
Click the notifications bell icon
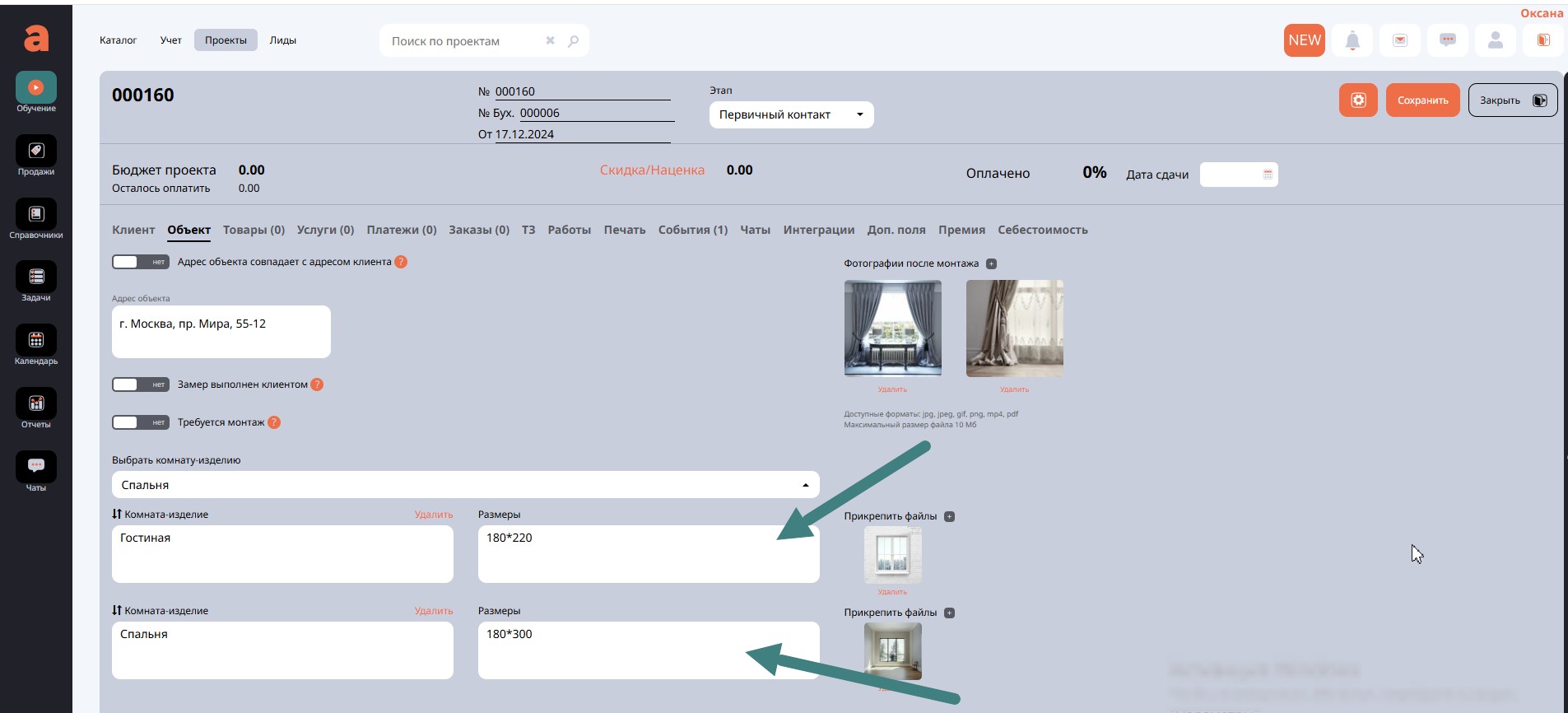coord(1352,40)
